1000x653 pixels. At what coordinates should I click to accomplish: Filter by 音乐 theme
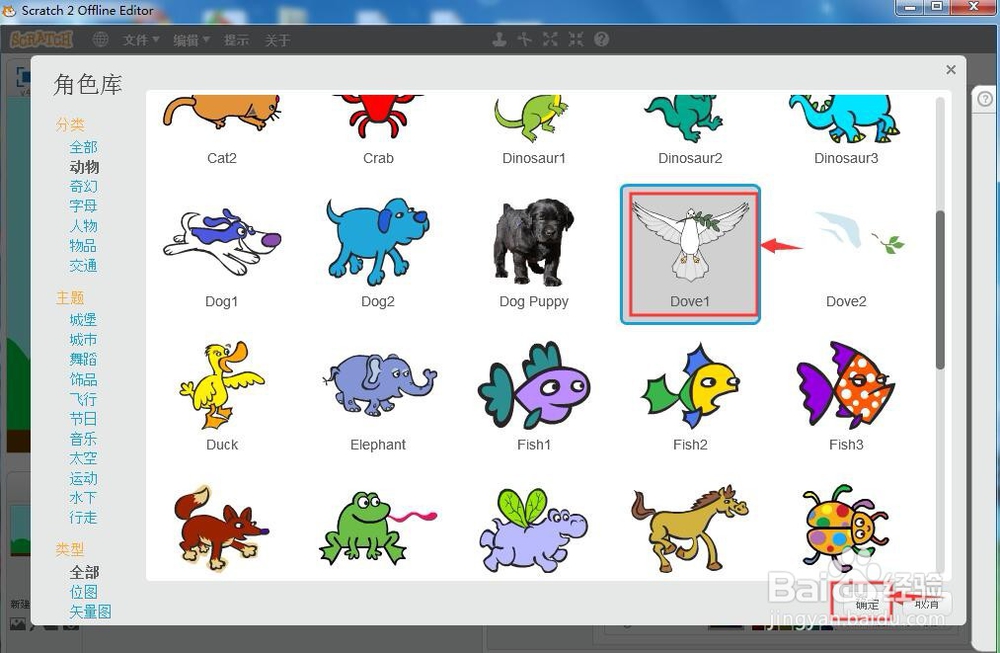84,439
